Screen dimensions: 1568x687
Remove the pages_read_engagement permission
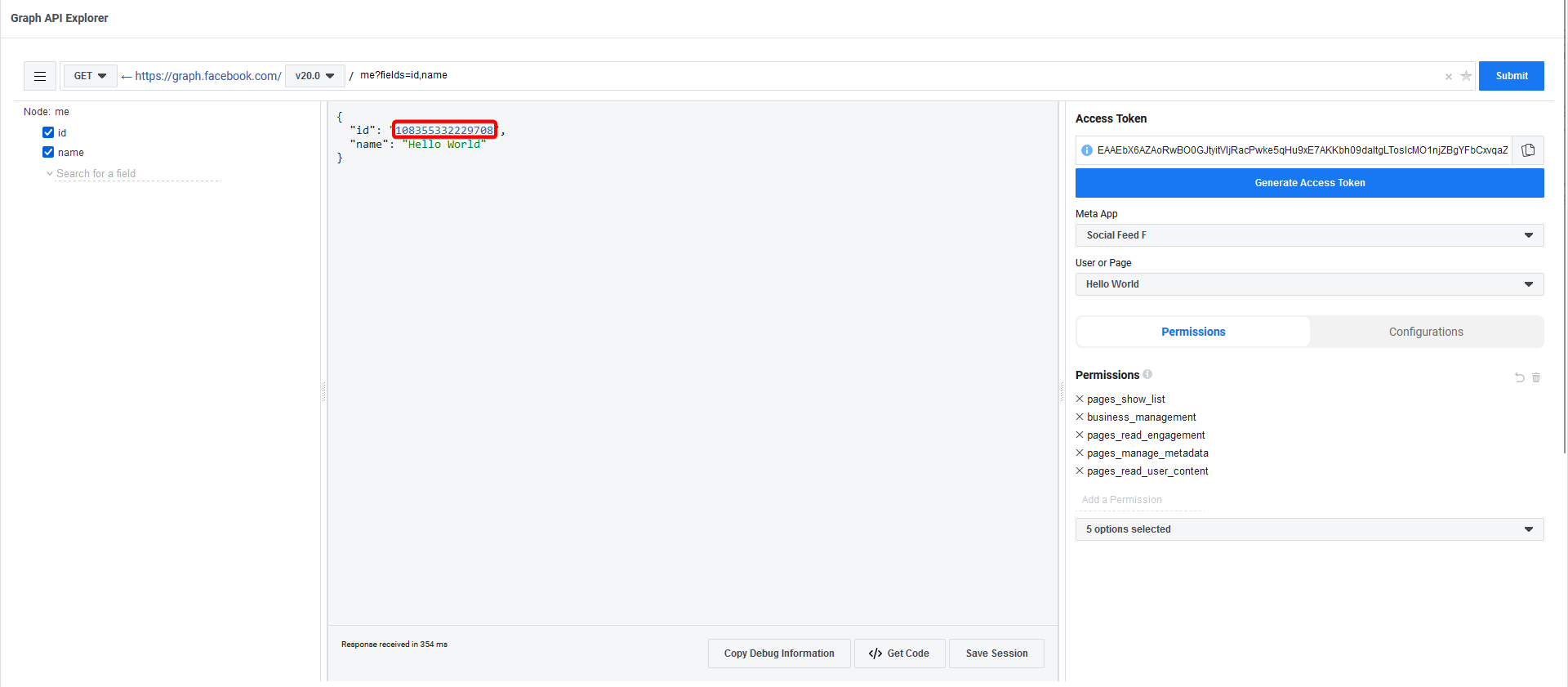[1080, 435]
